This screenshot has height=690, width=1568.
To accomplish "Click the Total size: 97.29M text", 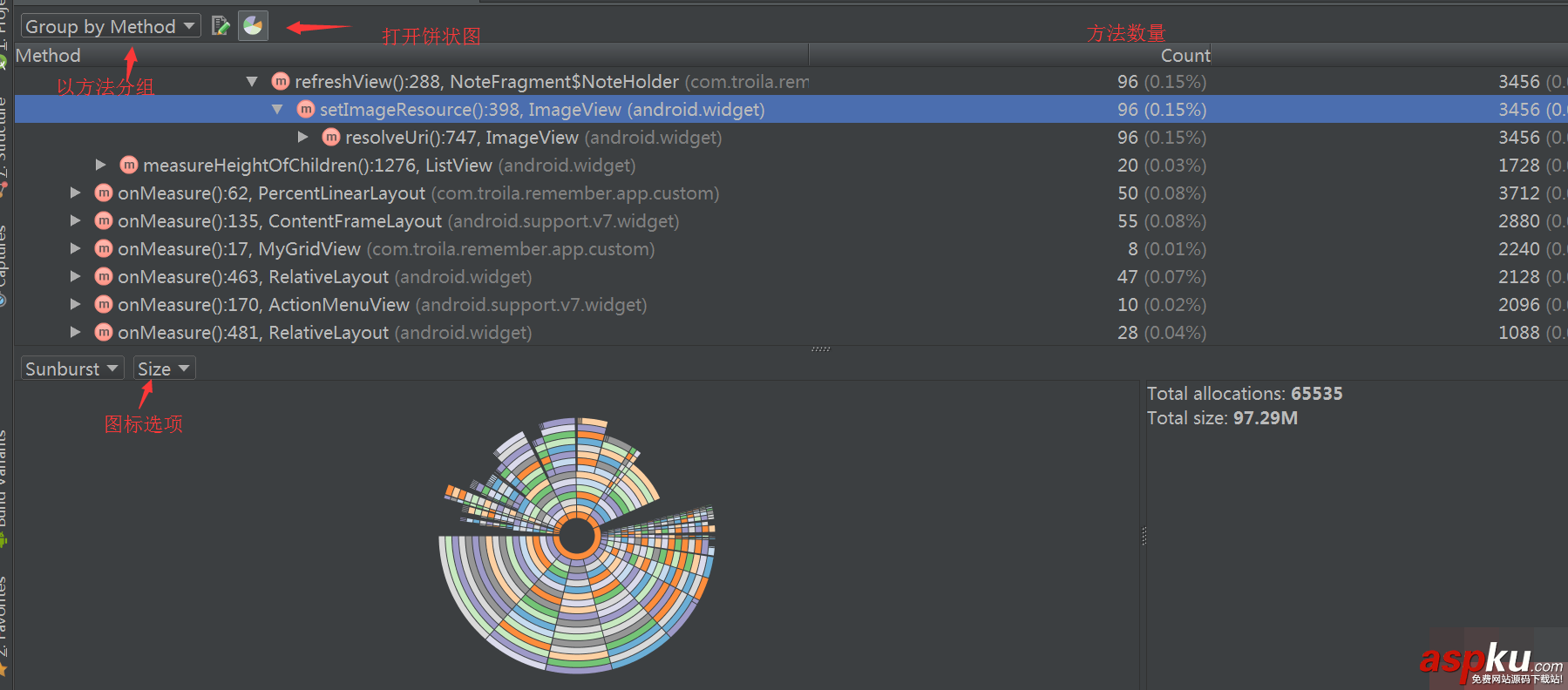I will (1222, 418).
